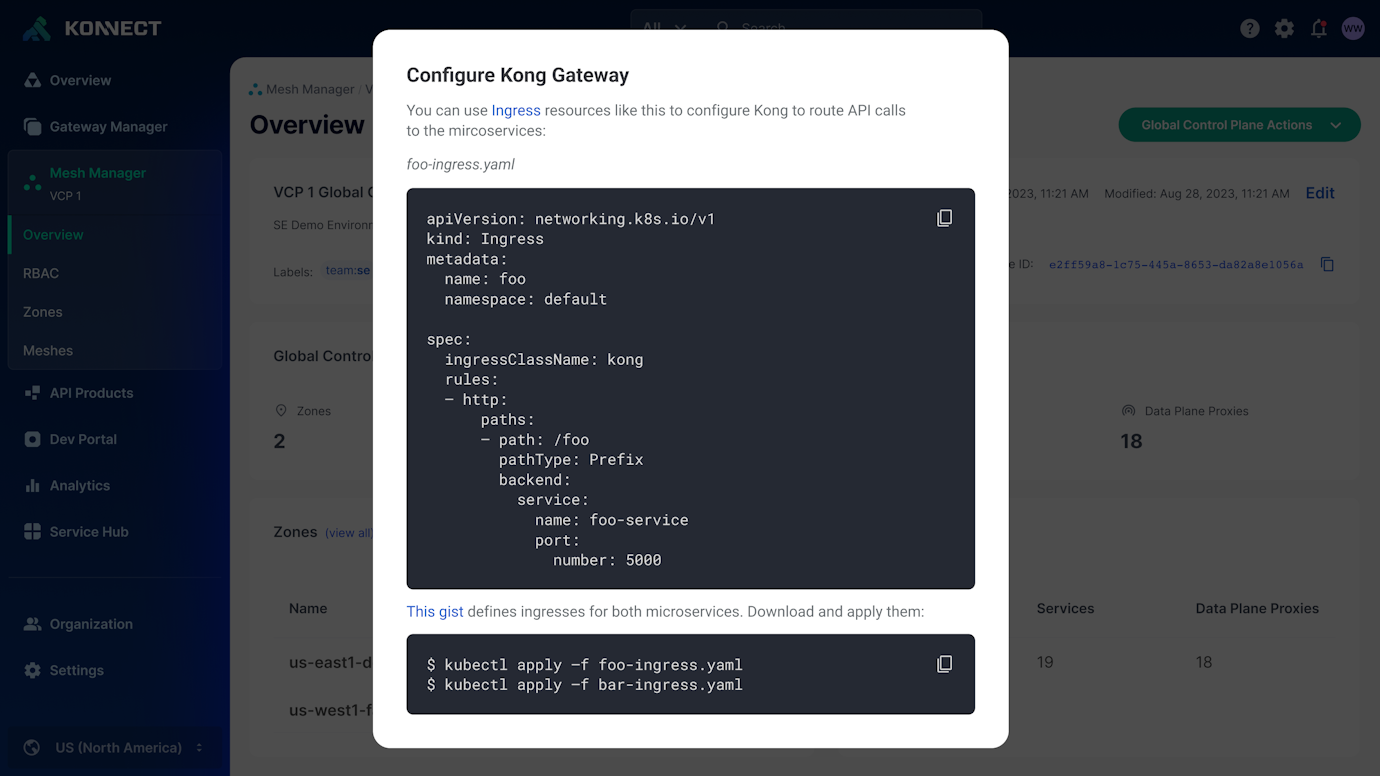The width and height of the screenshot is (1380, 776).
Task: Expand the US (North America) region selector
Action: point(115,747)
